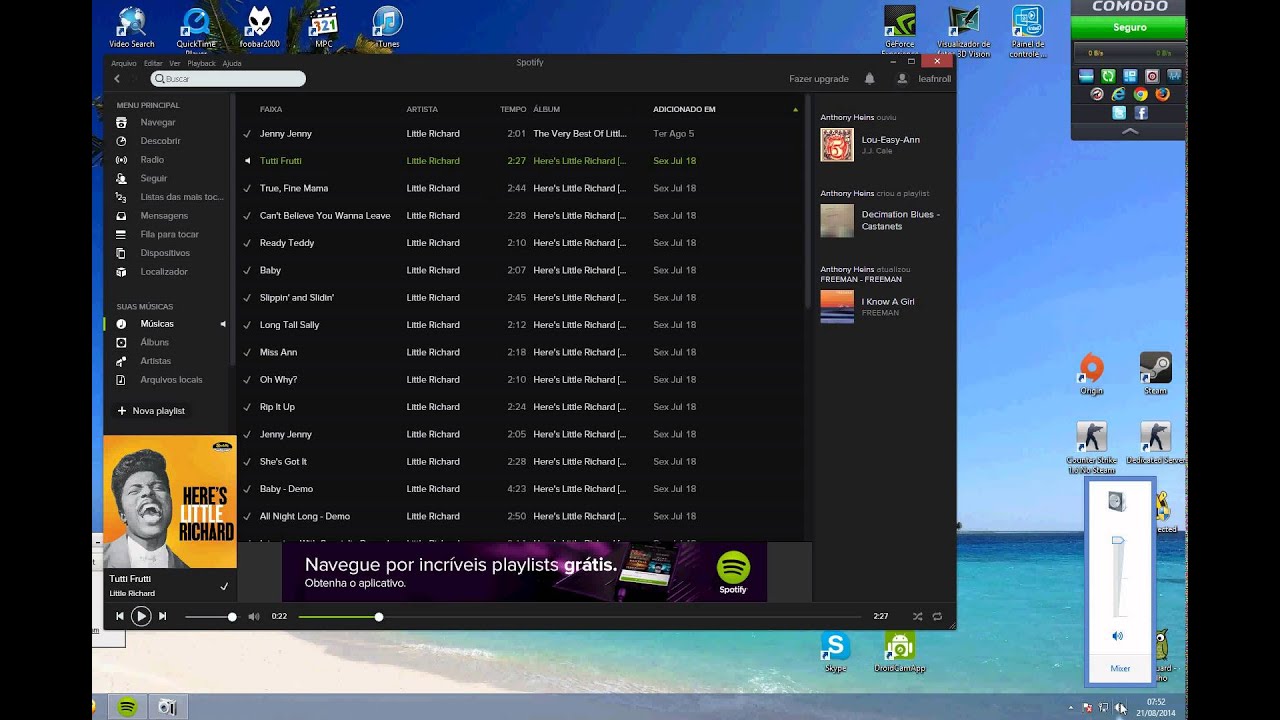The image size is (1280, 720).
Task: Toggle shuffle in Spotify player bar
Action: pyautogui.click(x=917, y=616)
